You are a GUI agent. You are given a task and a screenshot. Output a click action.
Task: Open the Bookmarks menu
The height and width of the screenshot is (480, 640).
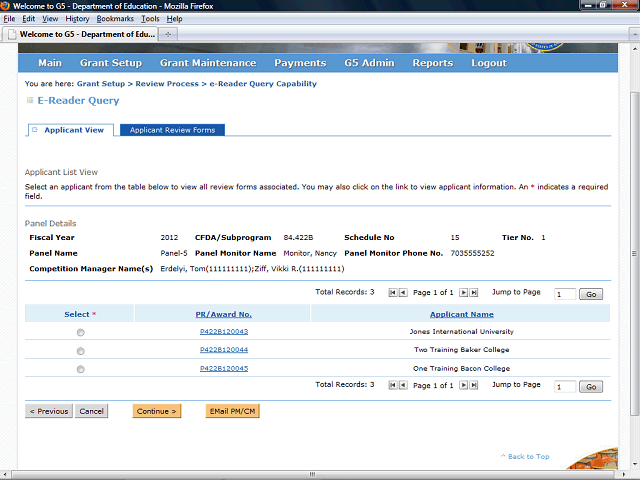[115, 19]
